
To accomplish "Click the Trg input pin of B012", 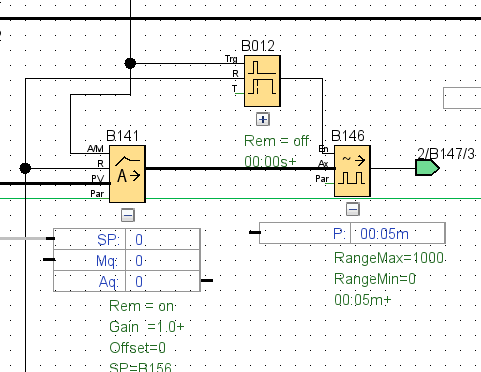I will pos(231,59).
